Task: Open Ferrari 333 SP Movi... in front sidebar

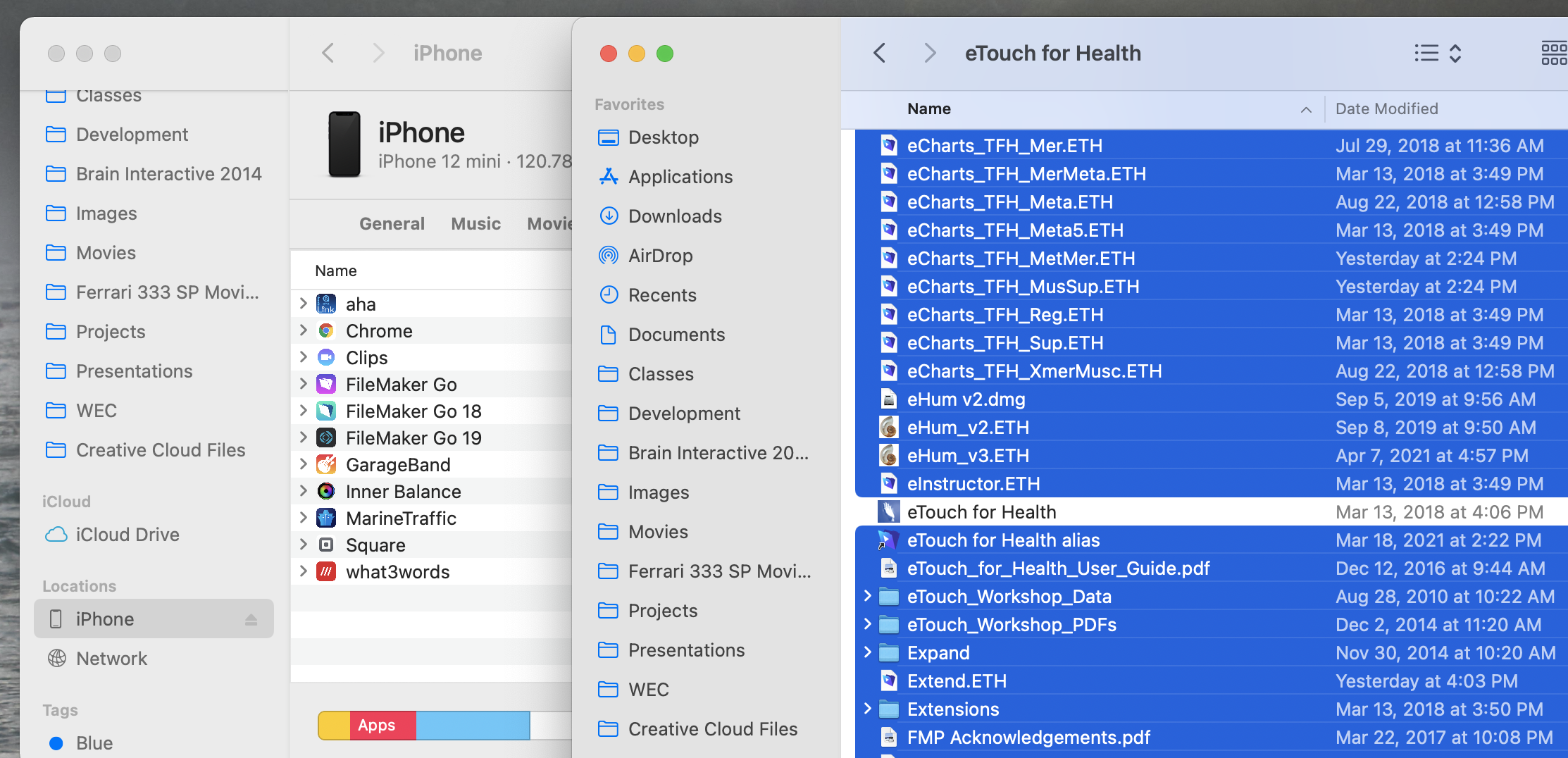Action: (719, 571)
